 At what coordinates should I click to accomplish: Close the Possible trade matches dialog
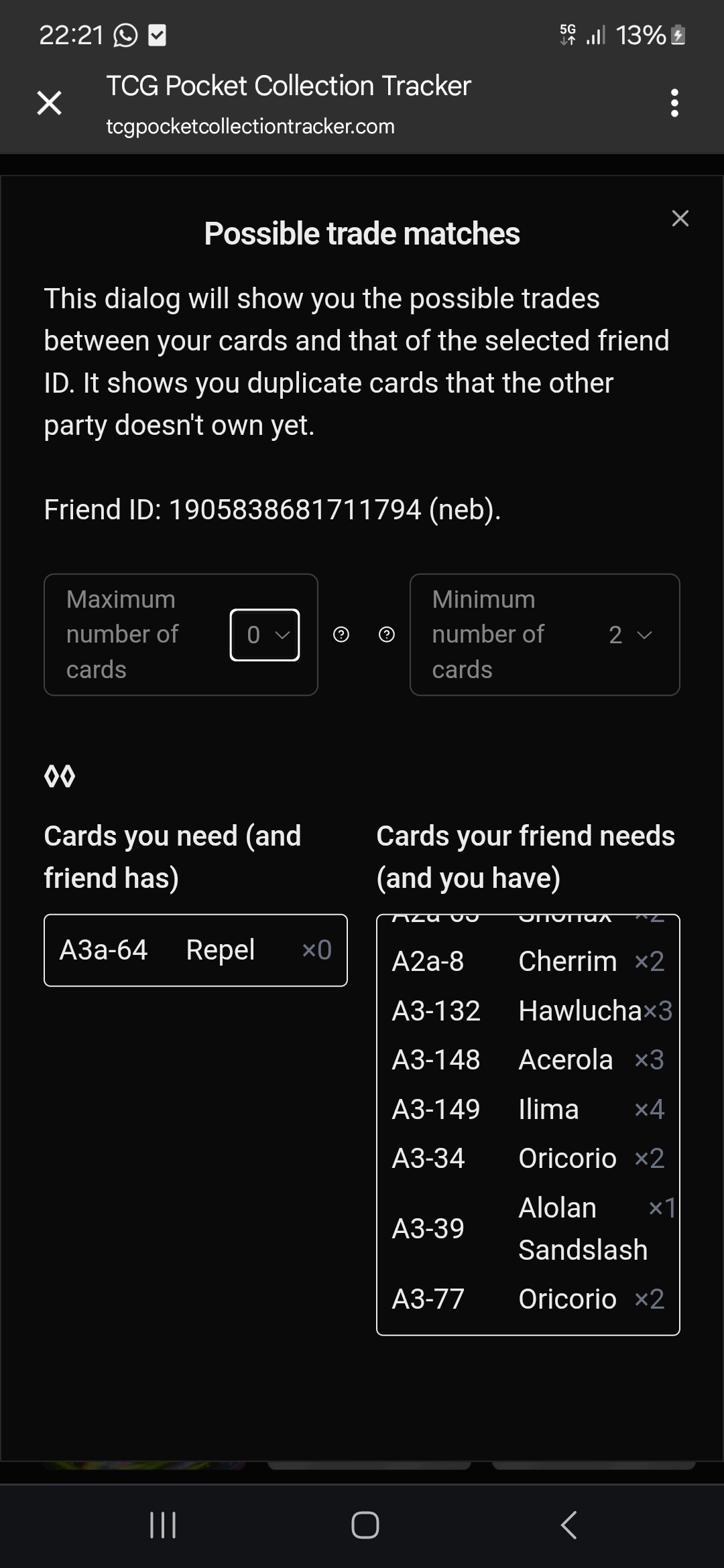point(680,218)
